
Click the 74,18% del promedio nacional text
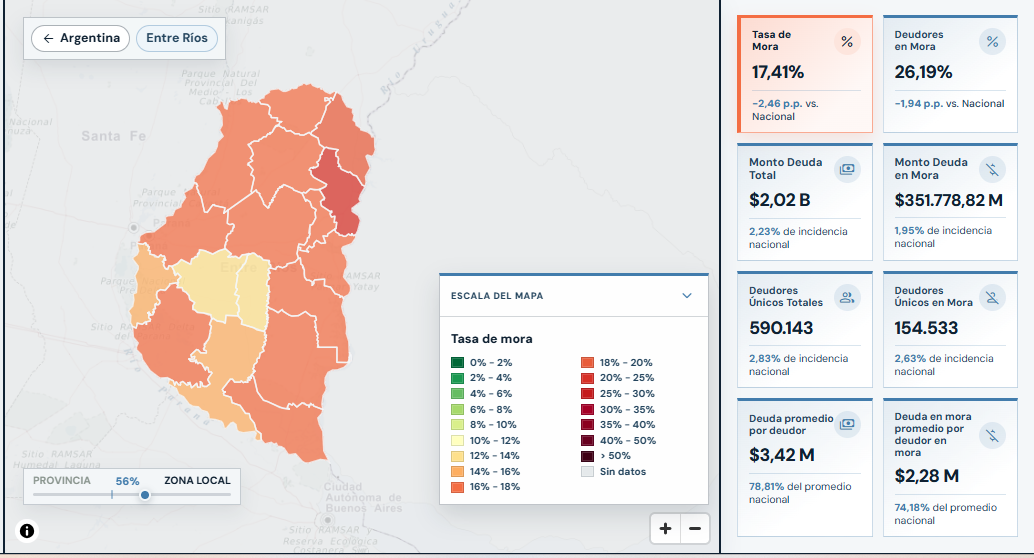point(946,514)
